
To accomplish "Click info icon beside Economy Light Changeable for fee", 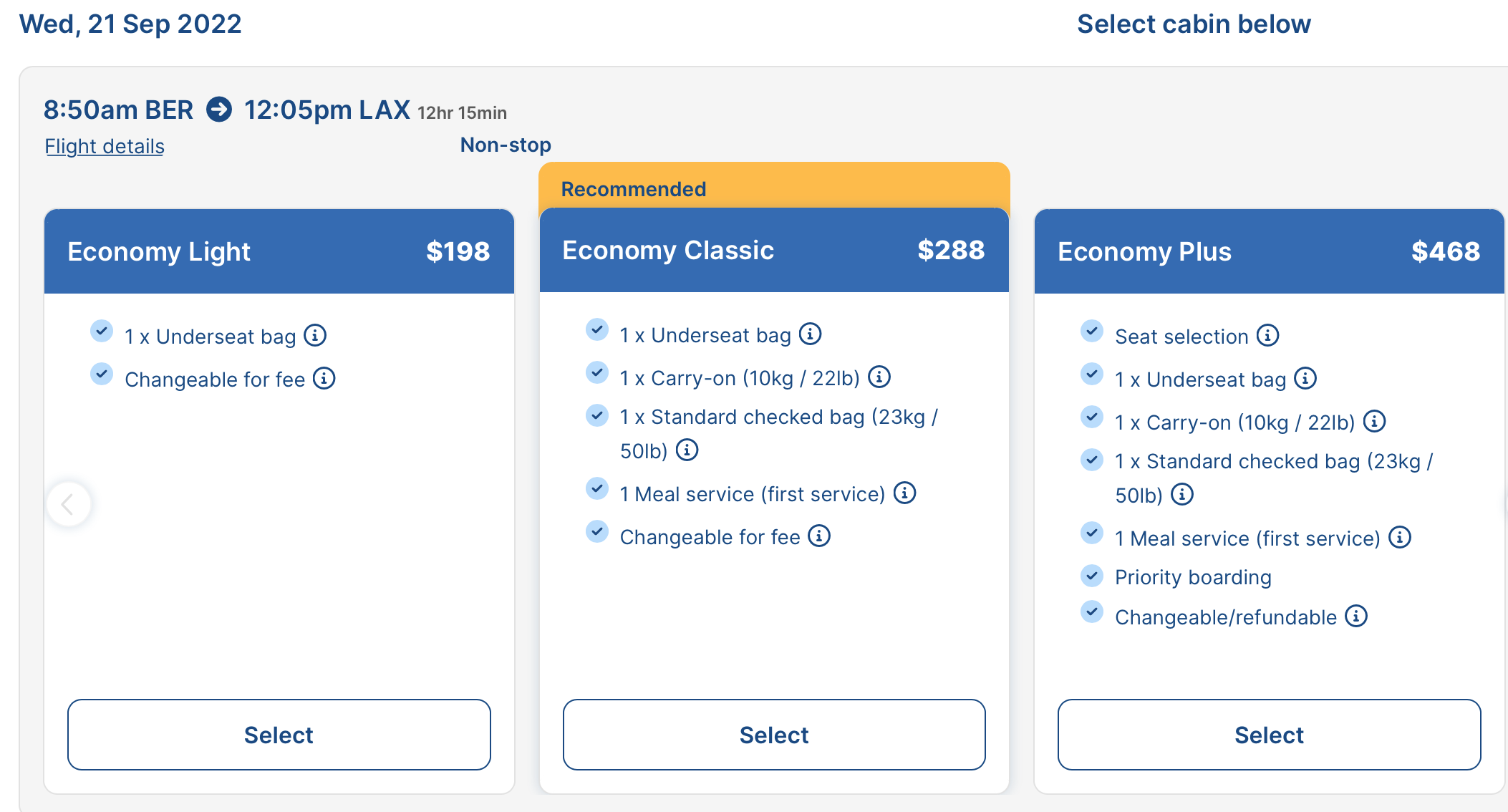I will point(324,378).
